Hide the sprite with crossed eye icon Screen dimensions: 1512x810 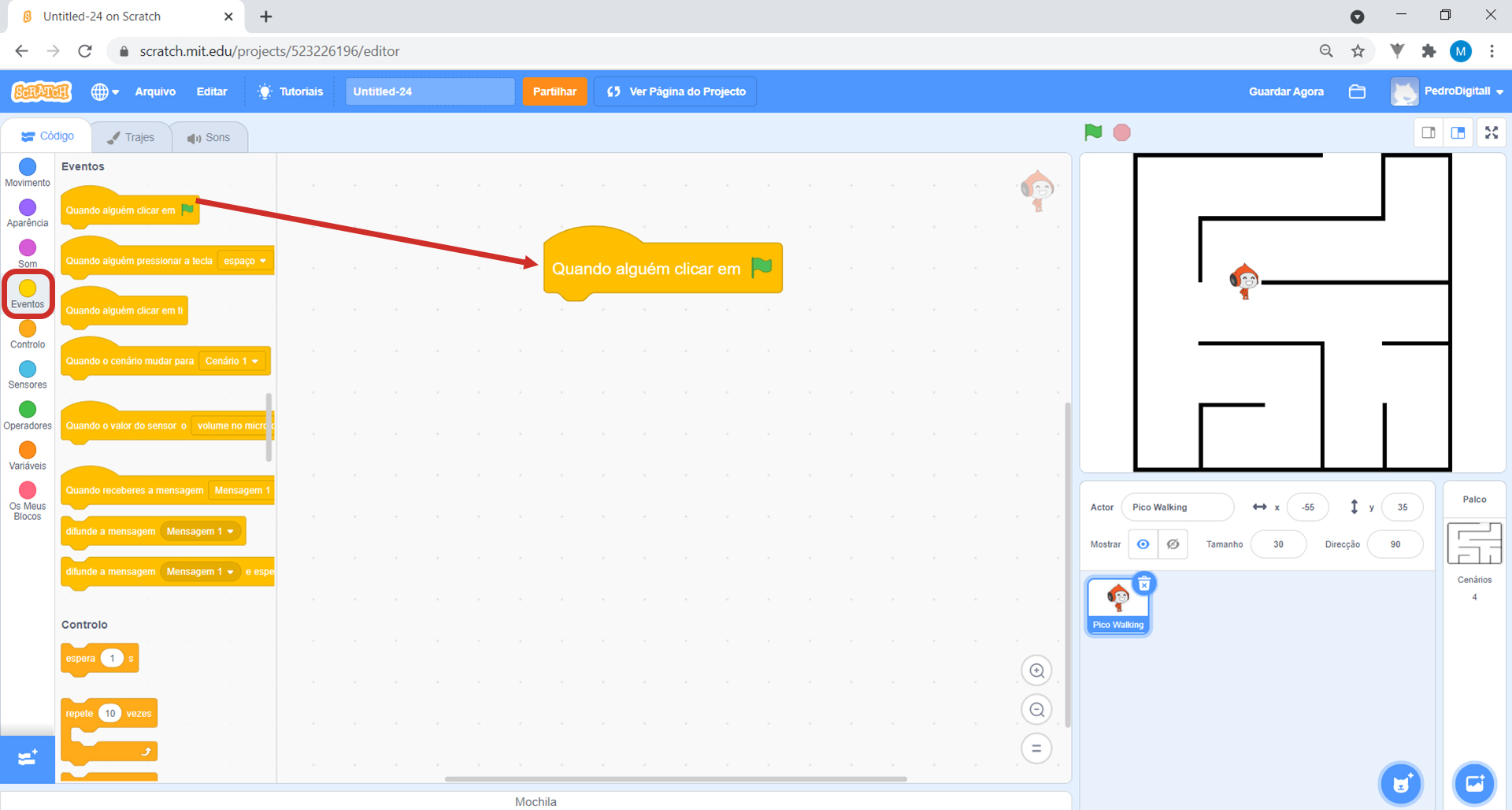click(1173, 544)
